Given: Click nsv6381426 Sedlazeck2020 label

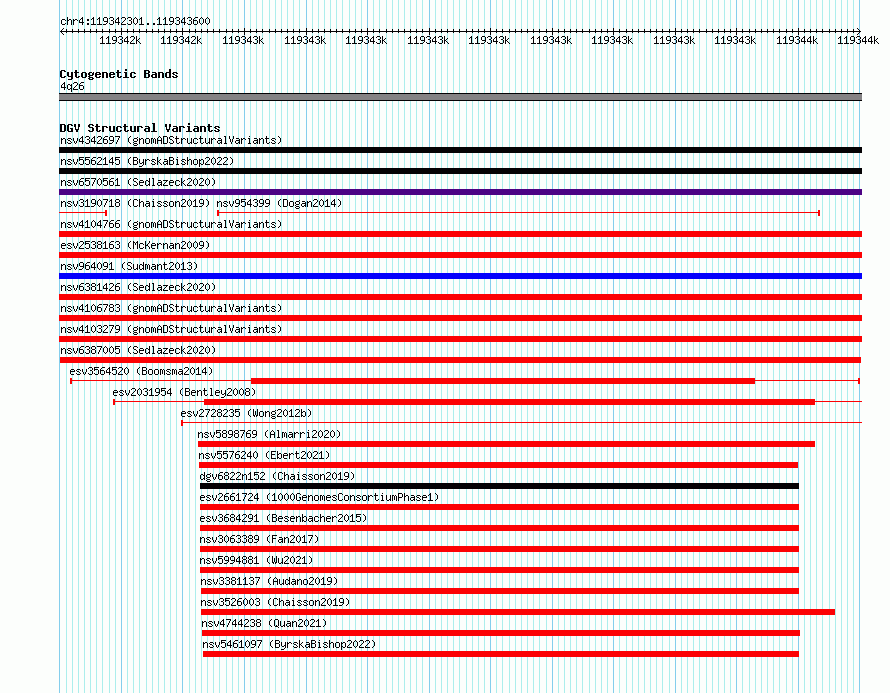Looking at the screenshot, I should [x=138, y=287].
